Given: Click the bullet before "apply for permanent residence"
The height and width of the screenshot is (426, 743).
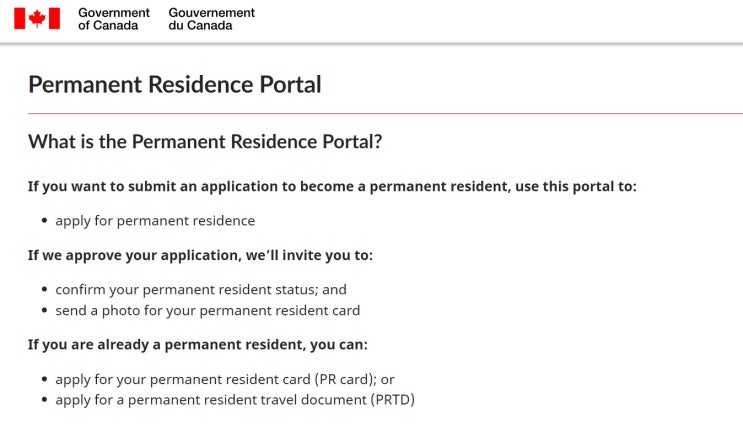Looking at the screenshot, I should point(44,221).
